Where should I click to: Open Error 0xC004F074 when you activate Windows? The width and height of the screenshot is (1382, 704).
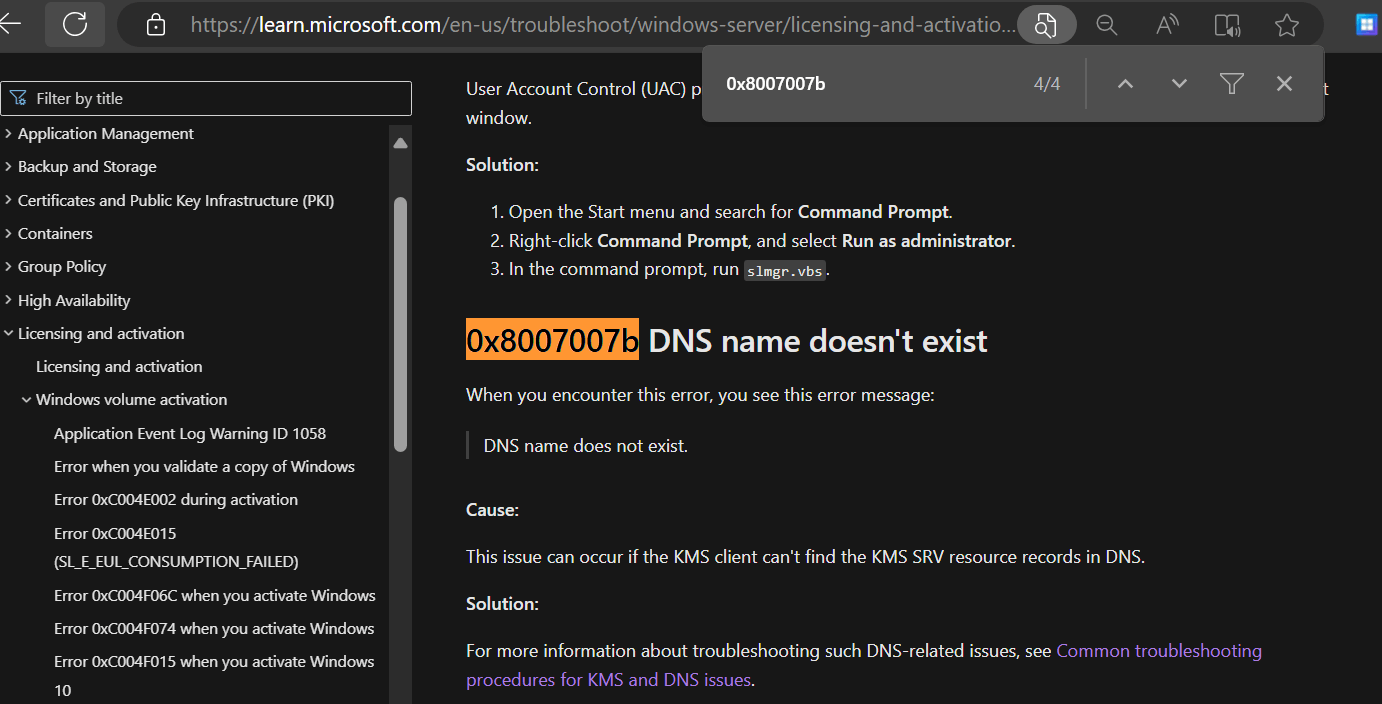[214, 628]
